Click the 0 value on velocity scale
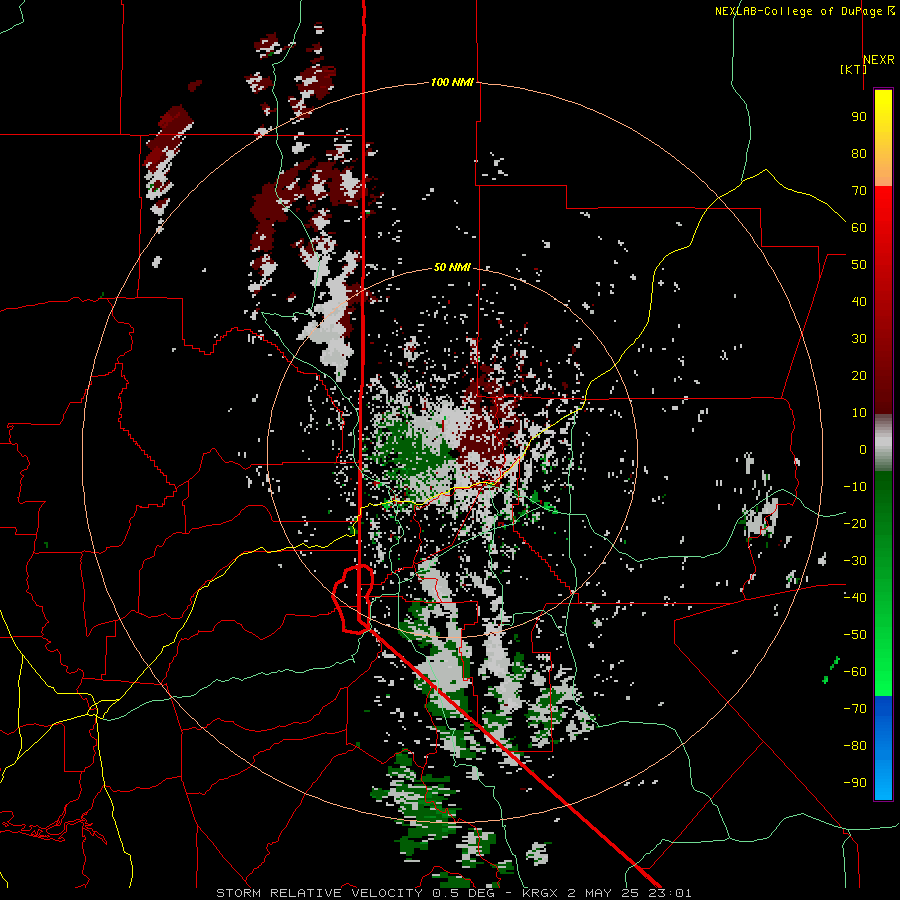 [x=863, y=449]
